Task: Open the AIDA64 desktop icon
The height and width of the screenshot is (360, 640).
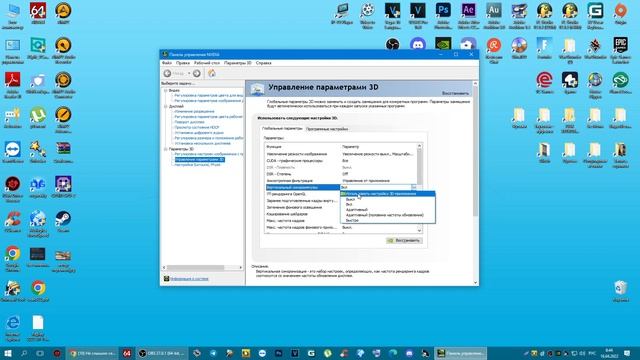Action: point(38,13)
